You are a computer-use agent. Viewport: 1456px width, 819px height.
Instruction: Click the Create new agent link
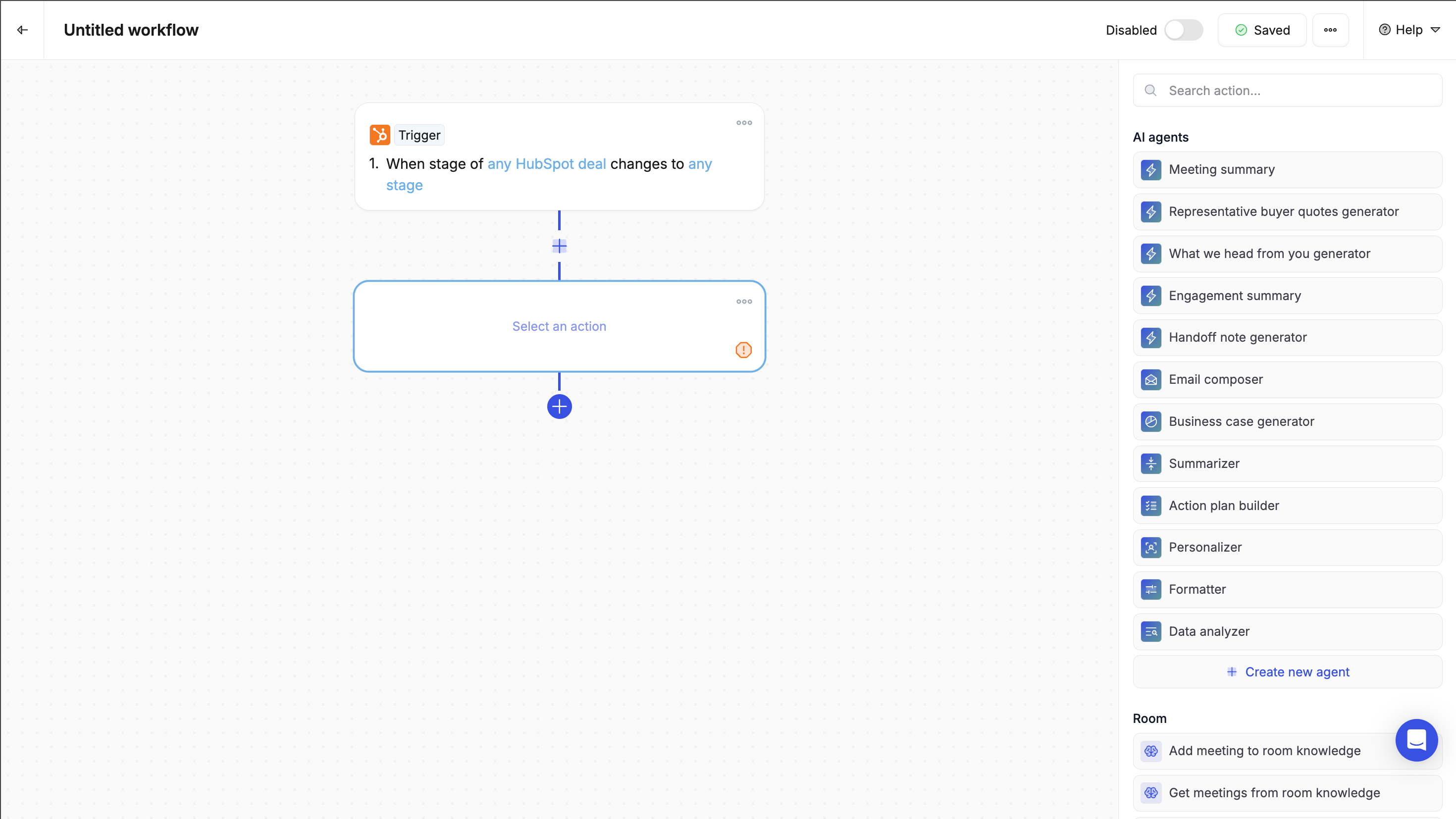pyautogui.click(x=1288, y=671)
